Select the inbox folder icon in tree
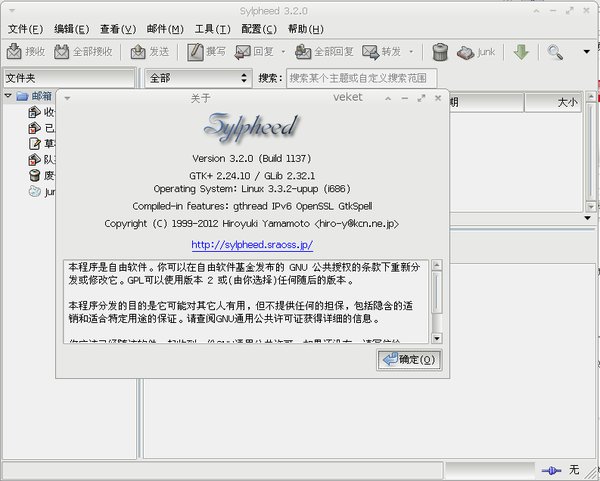This screenshot has width=600, height=481. (x=34, y=112)
